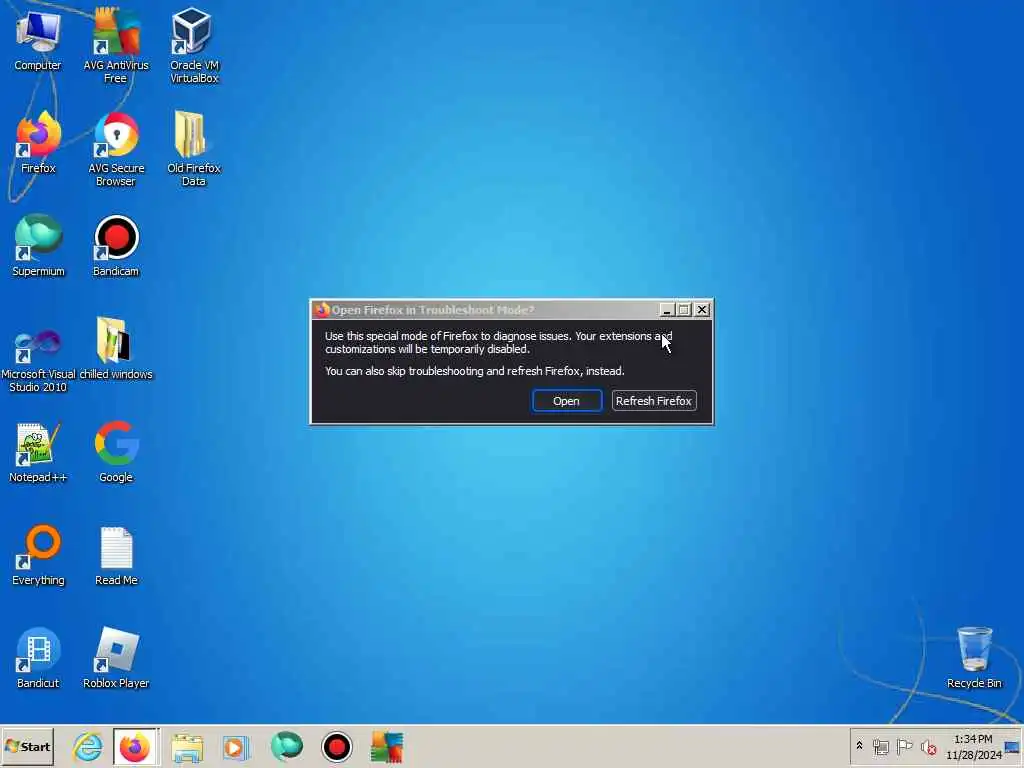Select Oracle VM VirtualBox desktop shortcut
This screenshot has width=1024, height=768.
coord(194,44)
